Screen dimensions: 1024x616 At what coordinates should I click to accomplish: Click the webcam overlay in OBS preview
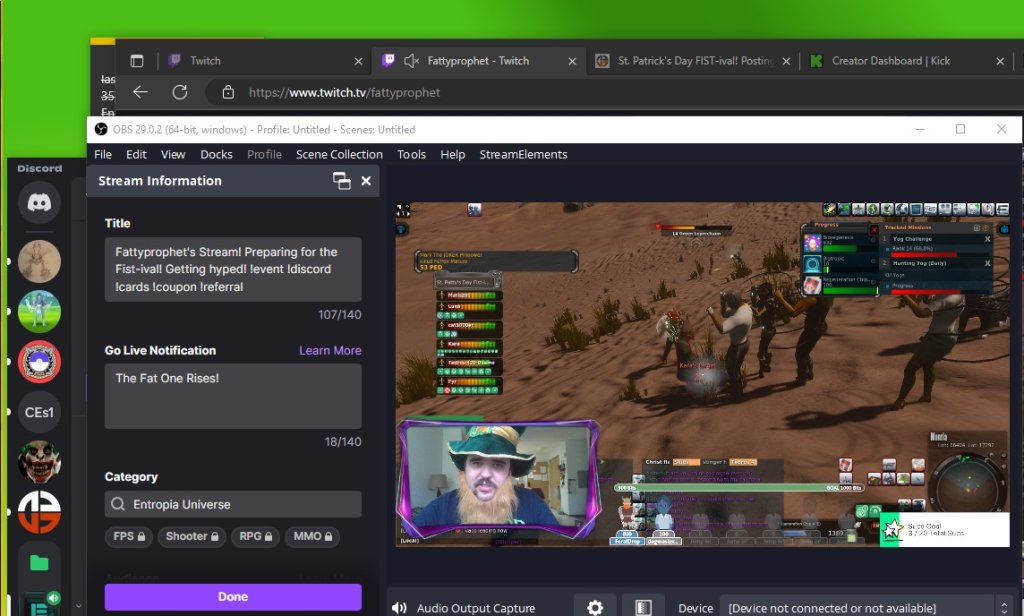(x=498, y=480)
